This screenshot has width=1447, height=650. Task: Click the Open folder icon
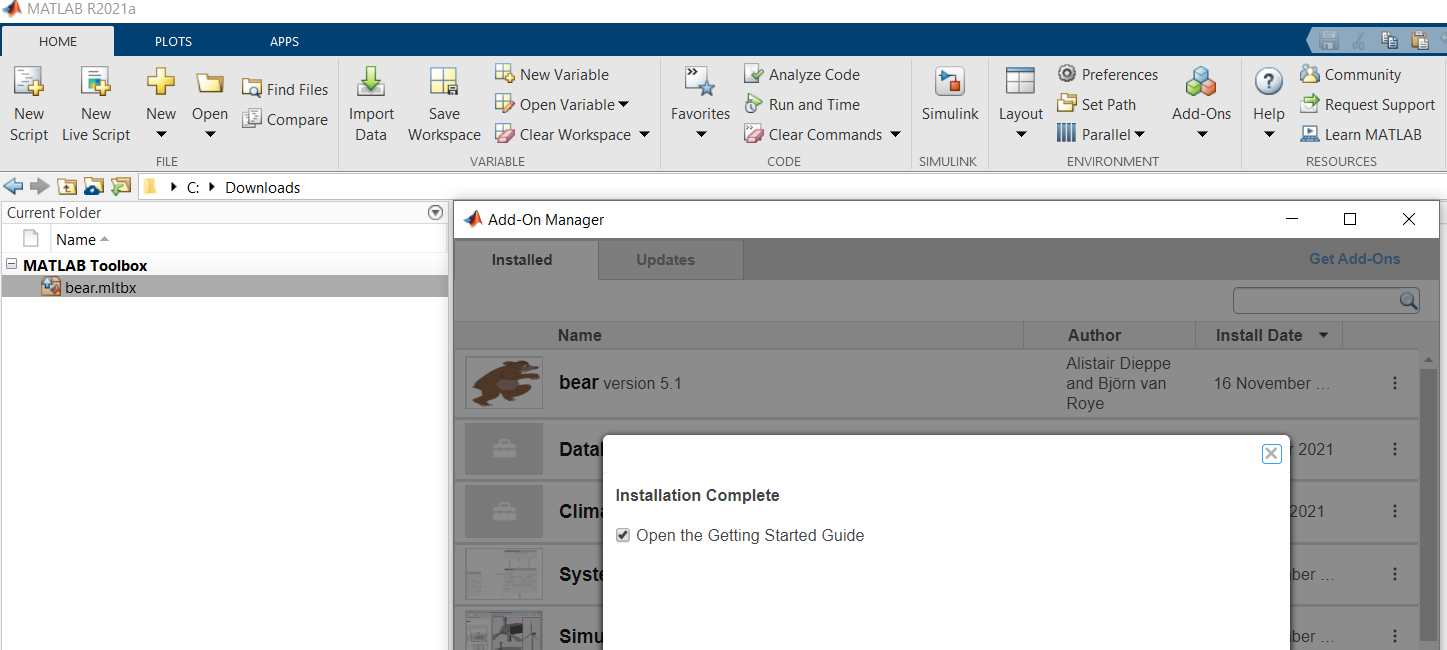(x=210, y=82)
